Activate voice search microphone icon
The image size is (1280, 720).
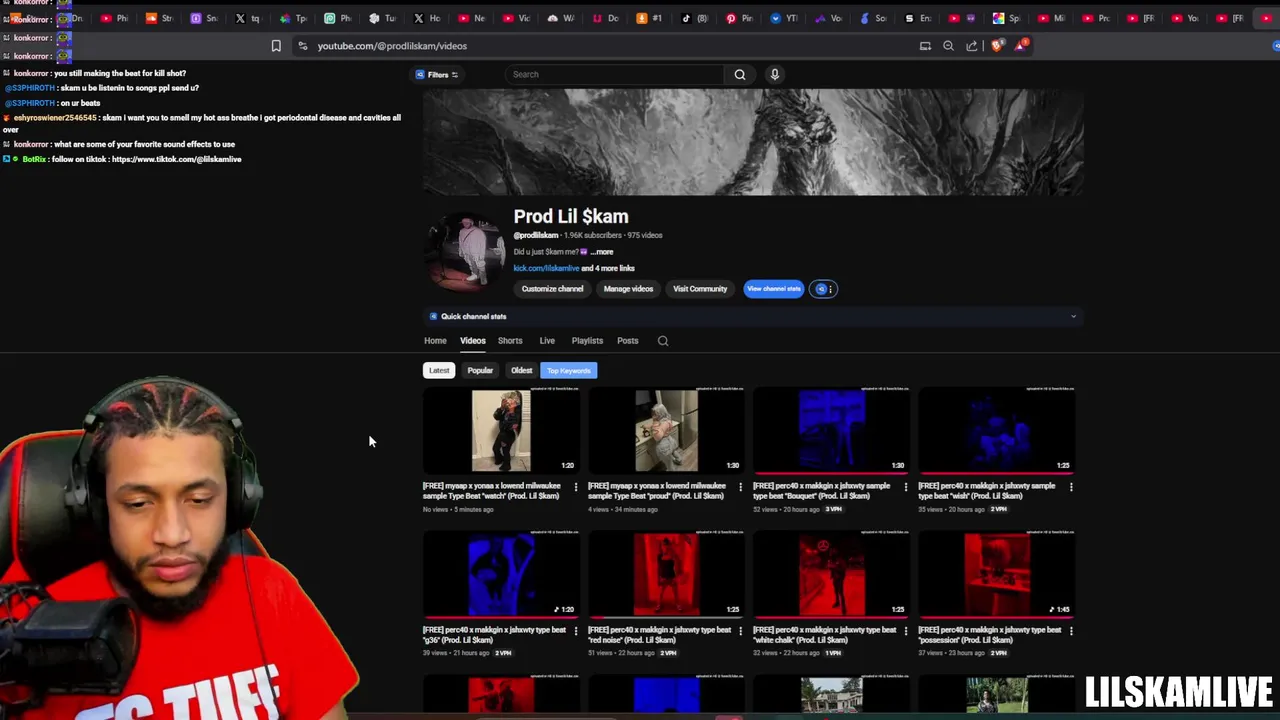click(774, 74)
